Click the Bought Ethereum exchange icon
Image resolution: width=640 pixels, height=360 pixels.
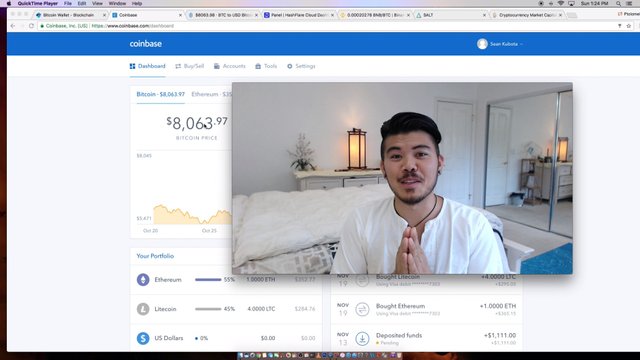pyautogui.click(x=362, y=309)
